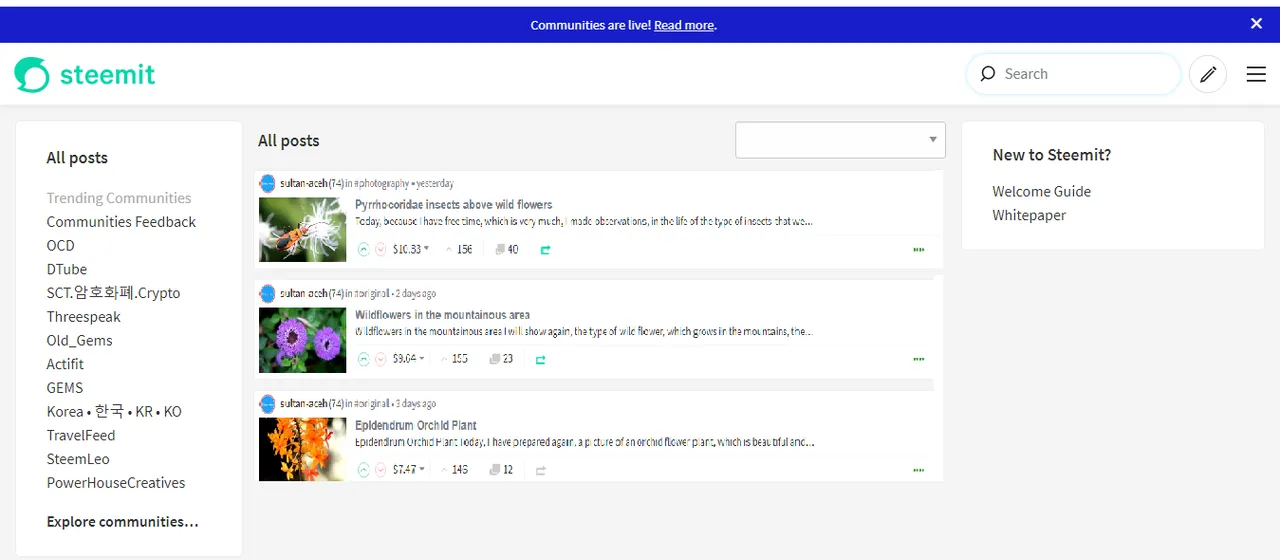Click the '3 days ago' timestamp
The height and width of the screenshot is (560, 1280).
(x=415, y=404)
